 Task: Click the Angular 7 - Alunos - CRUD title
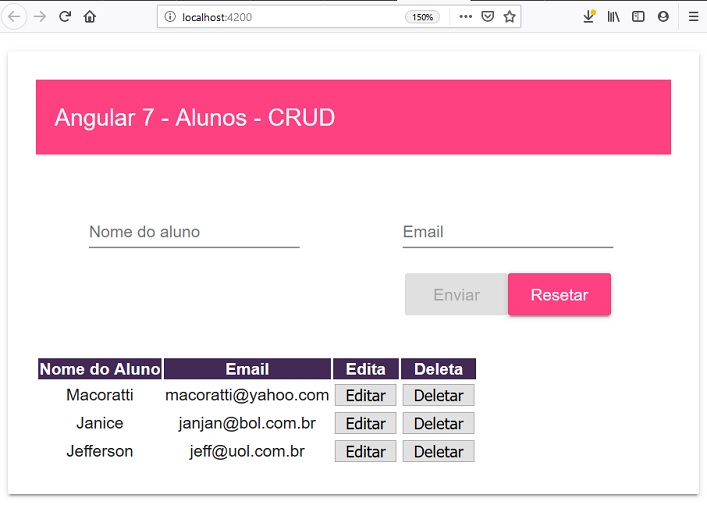tap(195, 118)
